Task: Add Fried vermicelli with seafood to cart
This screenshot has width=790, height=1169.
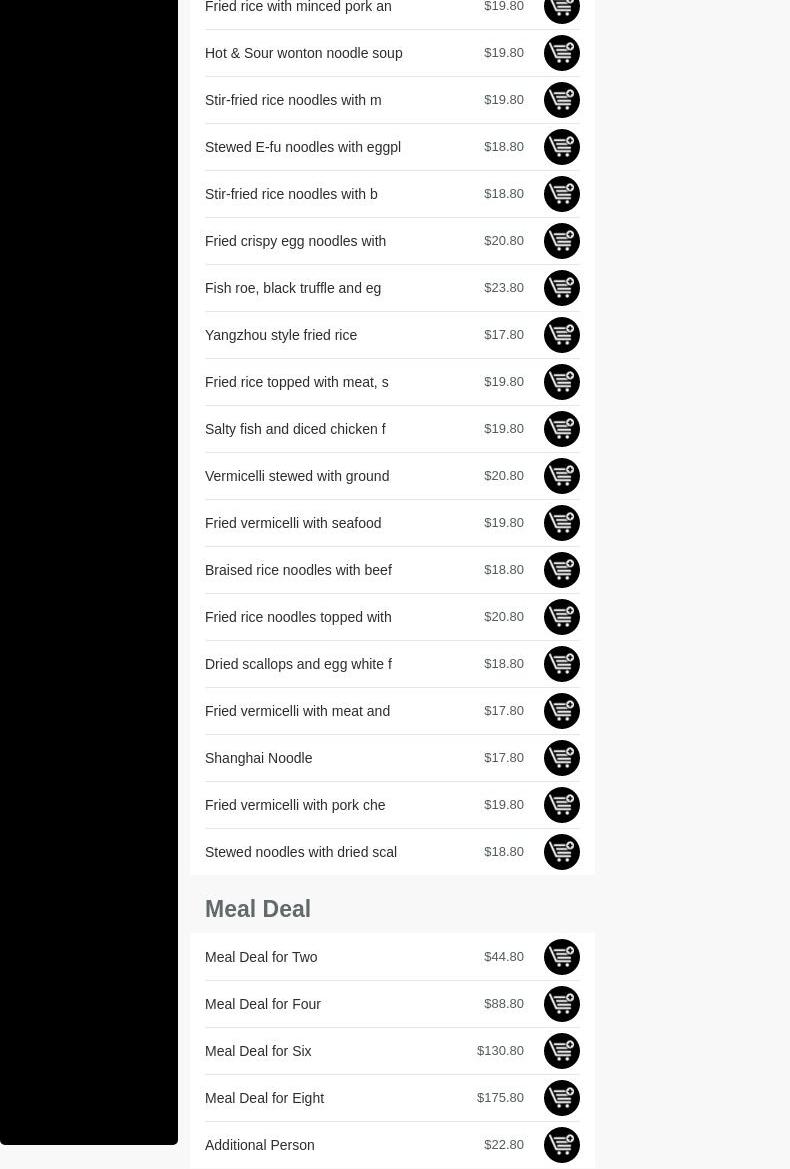Action: coord(561,523)
